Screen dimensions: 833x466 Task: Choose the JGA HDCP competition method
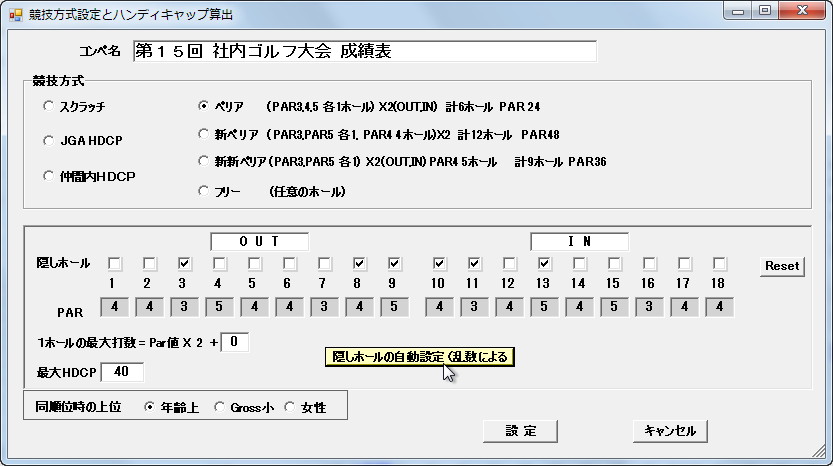[48, 140]
